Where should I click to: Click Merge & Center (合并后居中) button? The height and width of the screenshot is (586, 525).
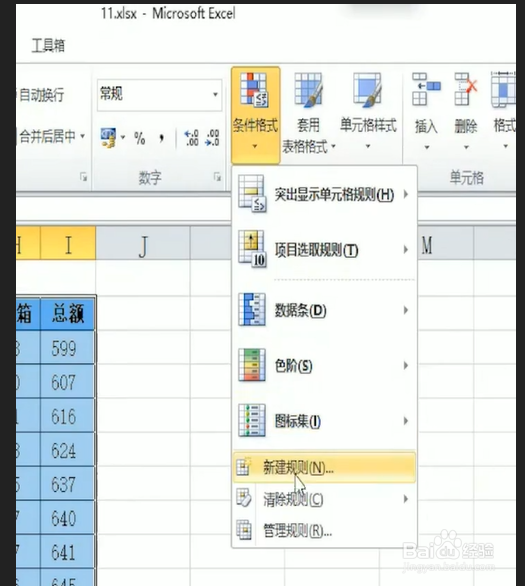(47, 136)
